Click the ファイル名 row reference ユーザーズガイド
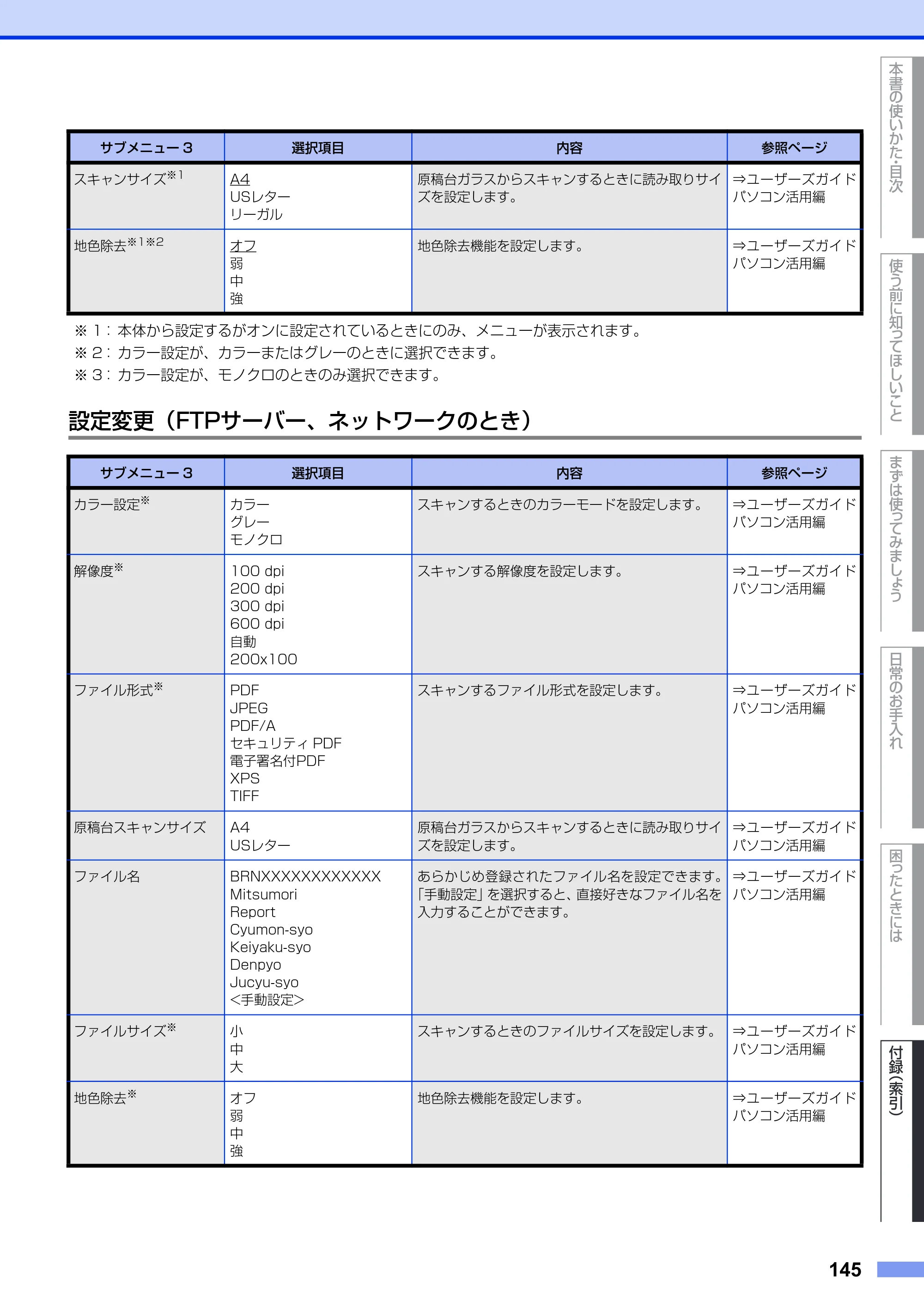 pos(794,885)
